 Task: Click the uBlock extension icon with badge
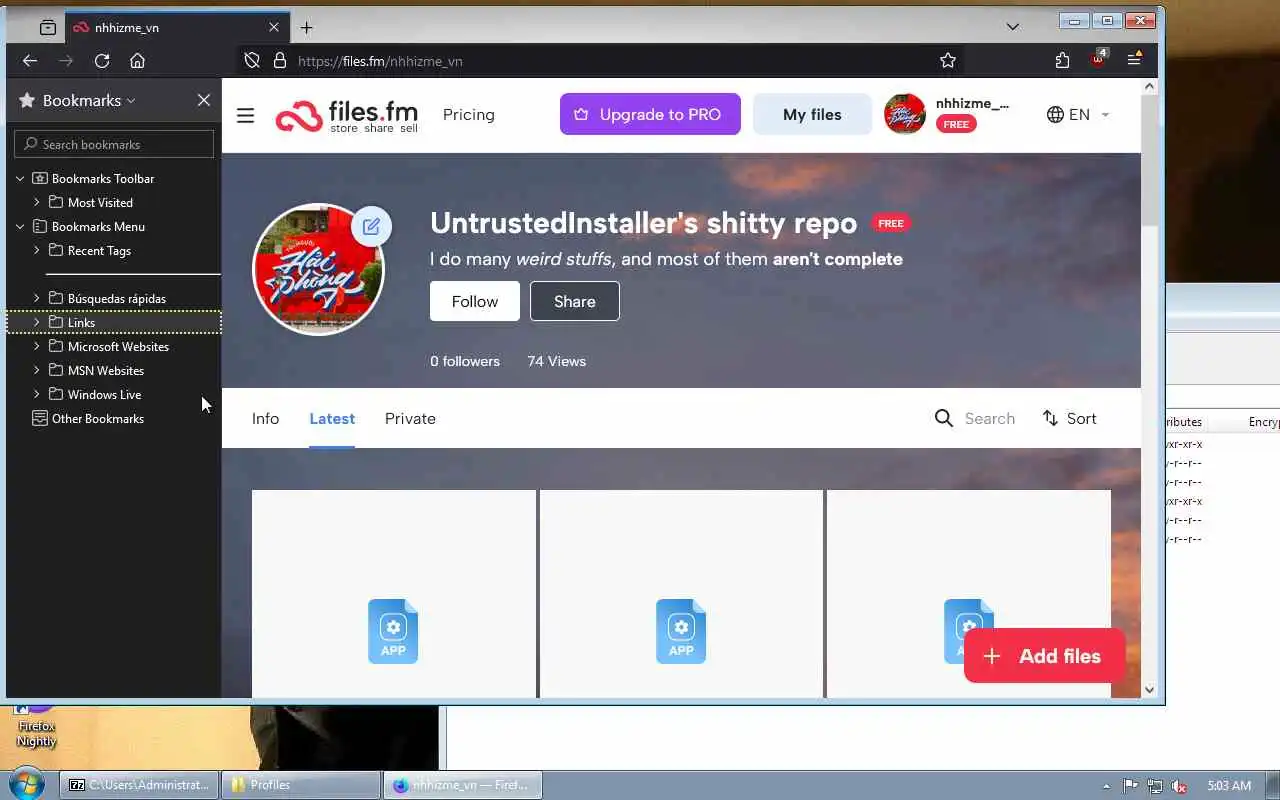pyautogui.click(x=1098, y=59)
